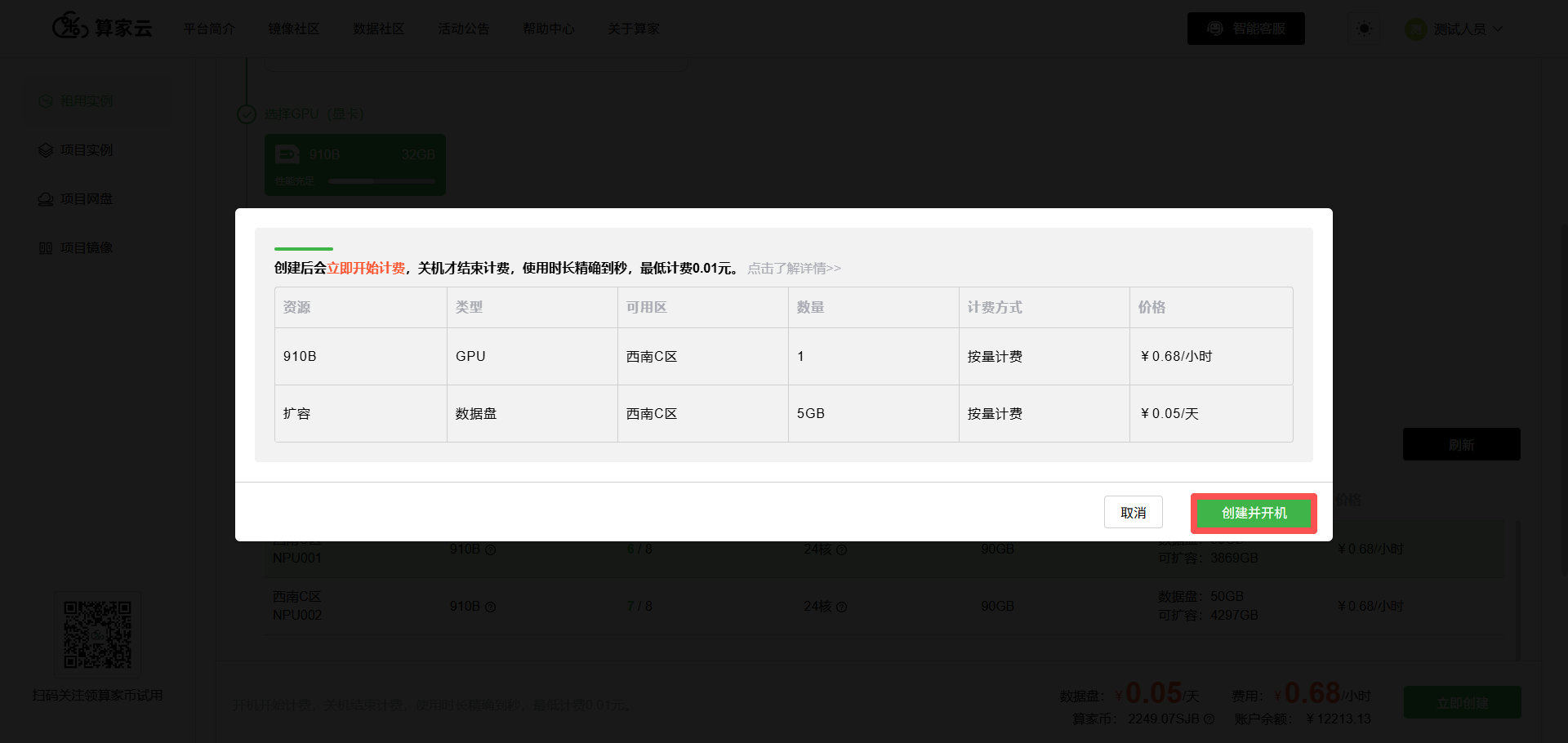This screenshot has width=1568, height=743.
Task: Click 西南C区 in the 910B dialog row
Action: [x=652, y=356]
